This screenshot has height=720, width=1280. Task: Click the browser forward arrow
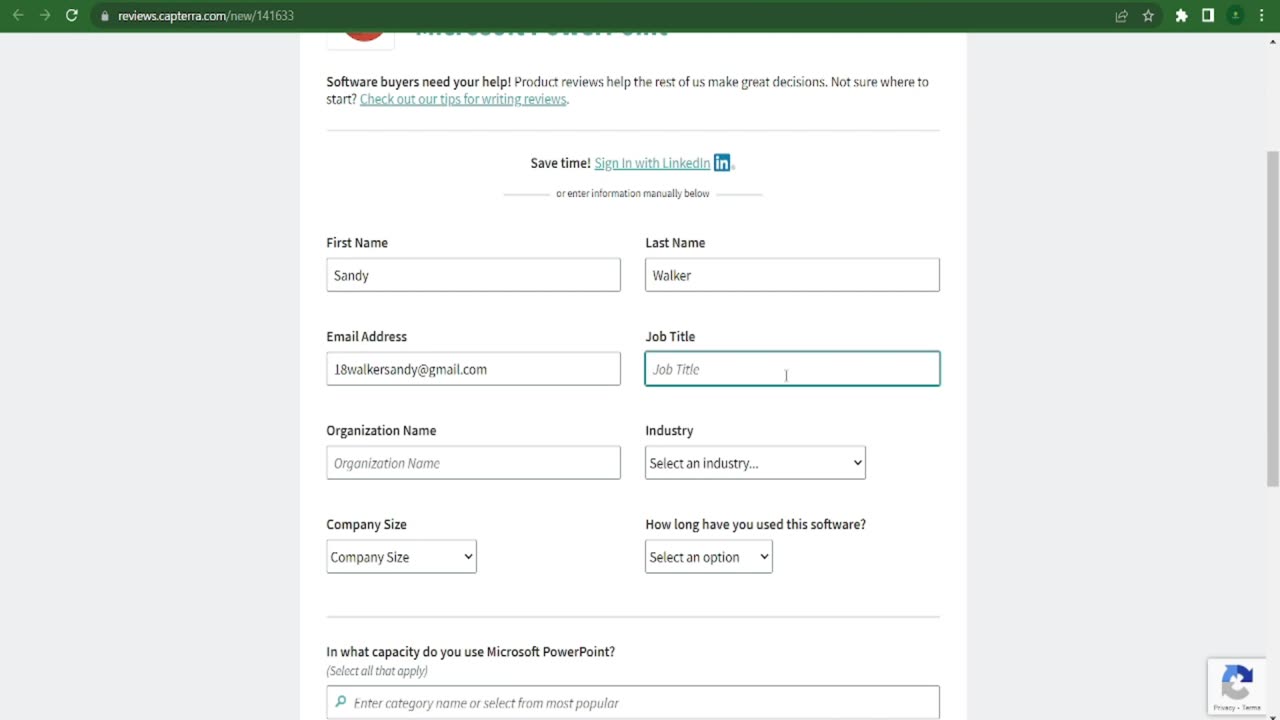click(x=44, y=15)
